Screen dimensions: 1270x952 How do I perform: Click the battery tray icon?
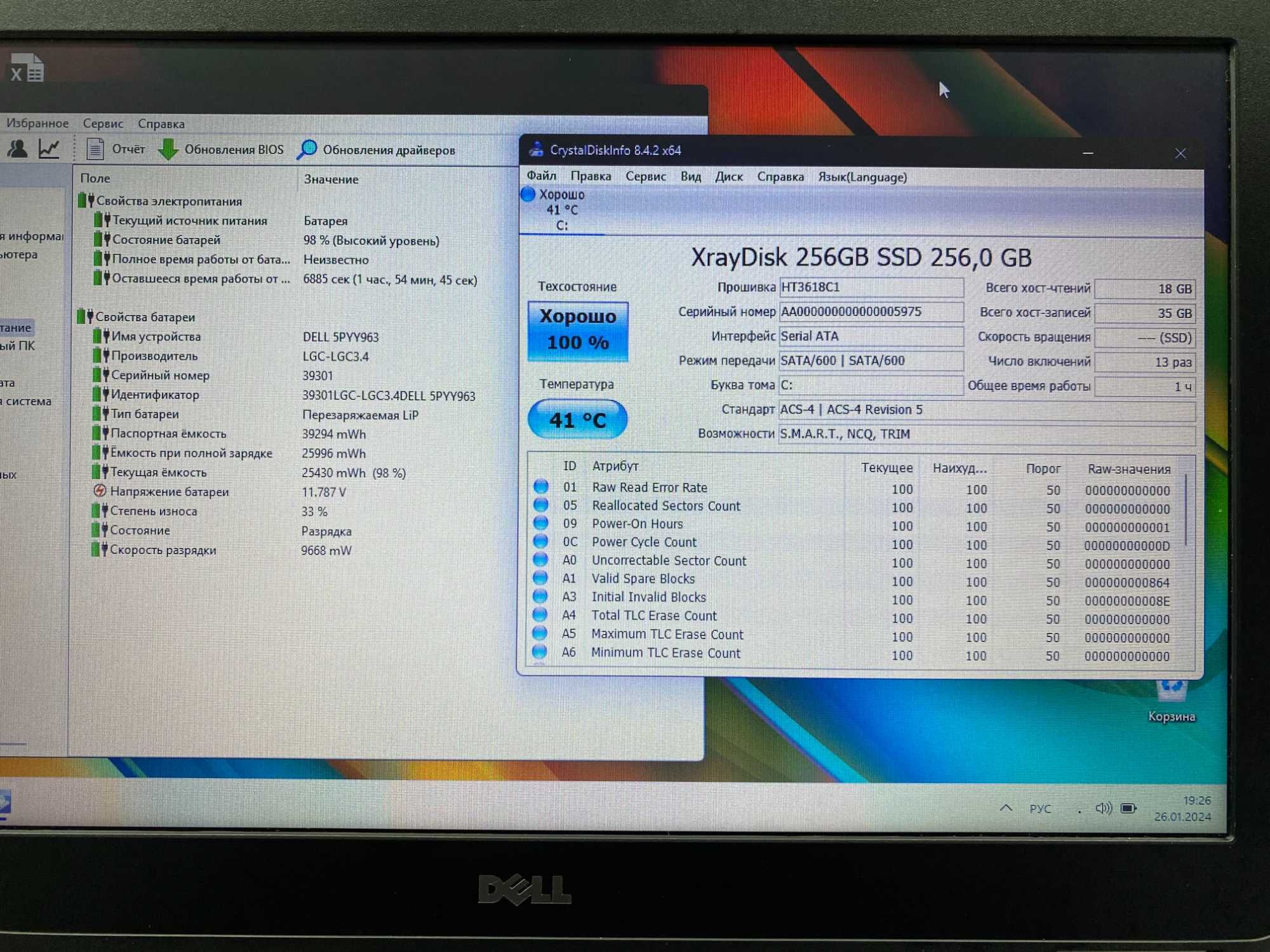tap(1128, 808)
